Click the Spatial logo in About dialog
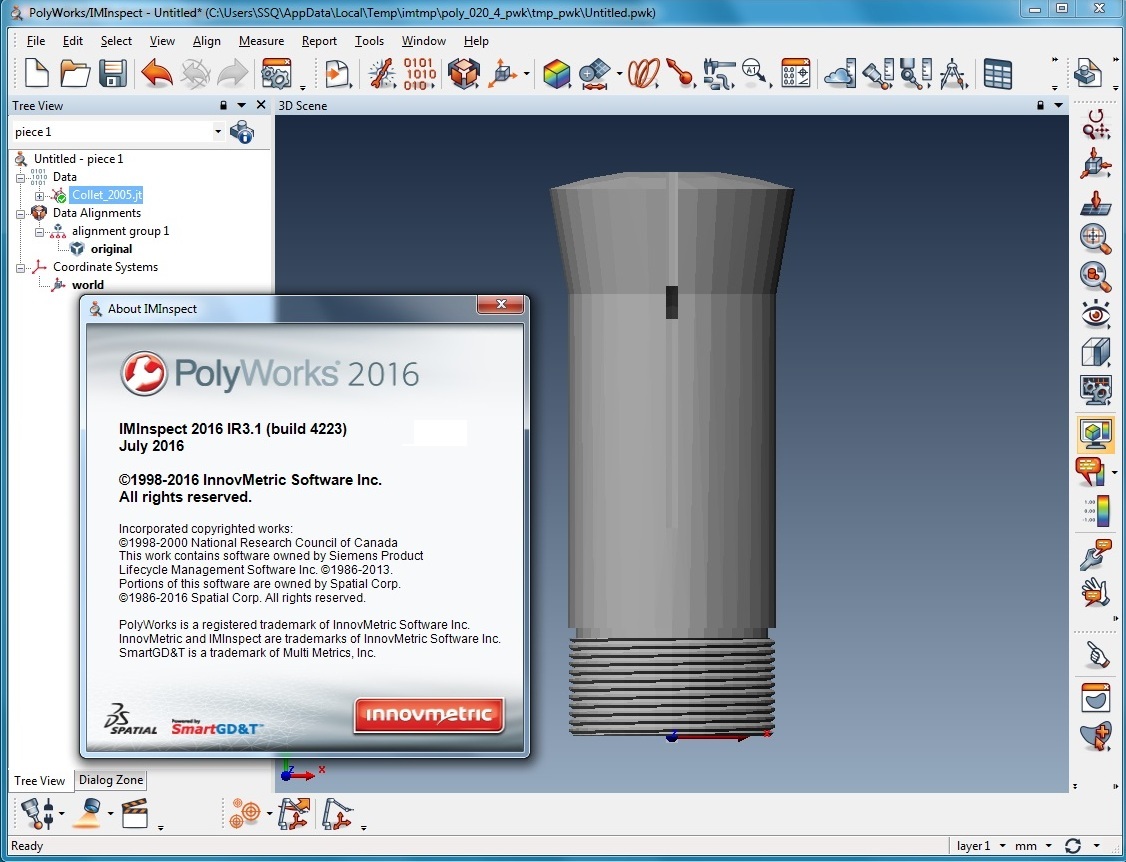 [x=131, y=719]
